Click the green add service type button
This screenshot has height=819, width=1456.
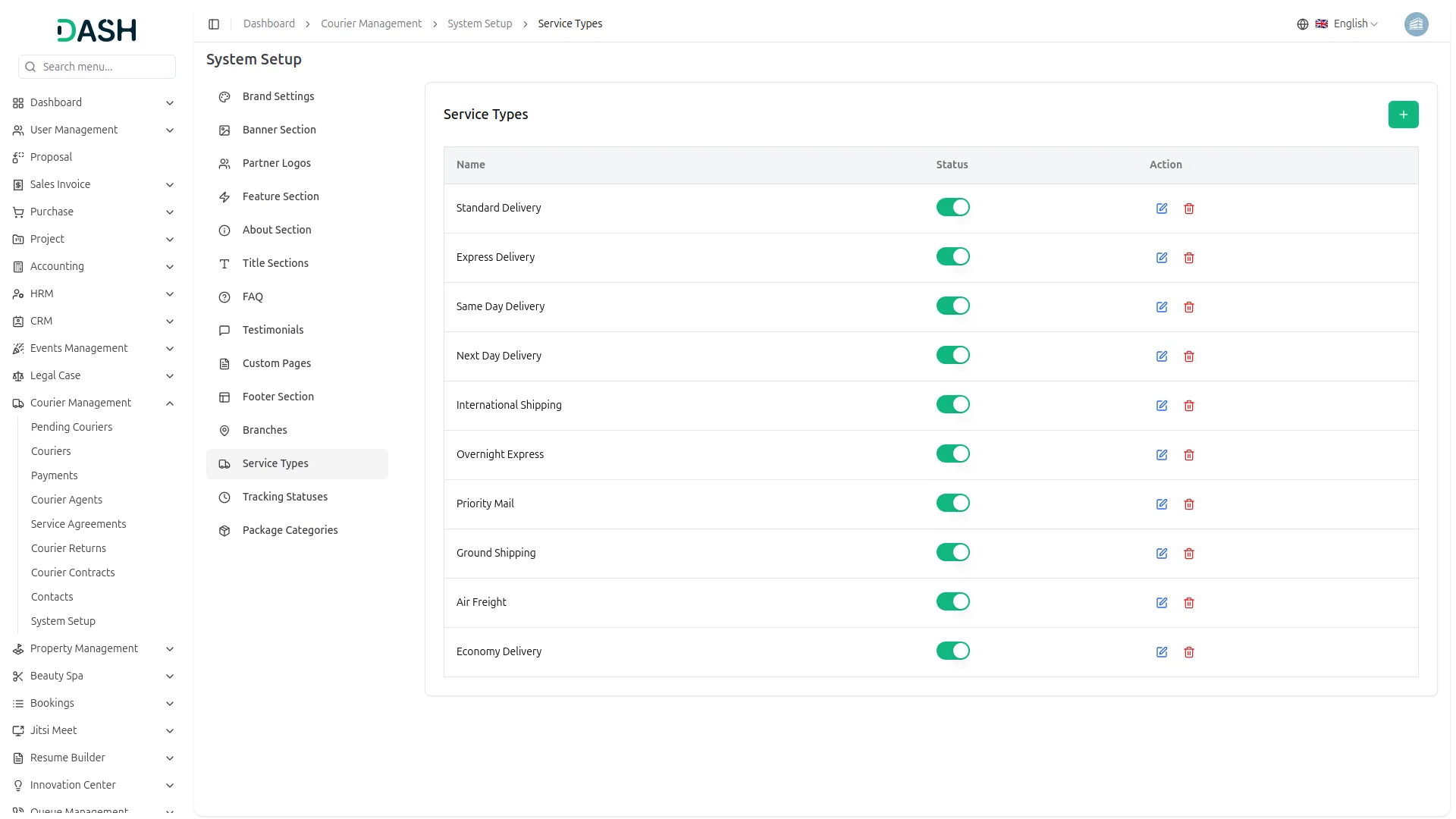pyautogui.click(x=1403, y=115)
